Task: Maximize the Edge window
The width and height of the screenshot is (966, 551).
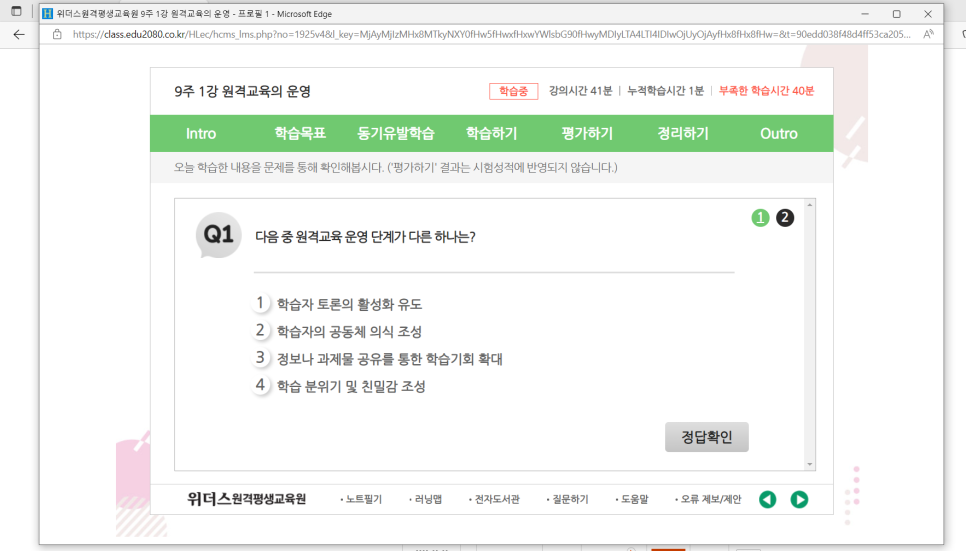Action: click(x=896, y=14)
